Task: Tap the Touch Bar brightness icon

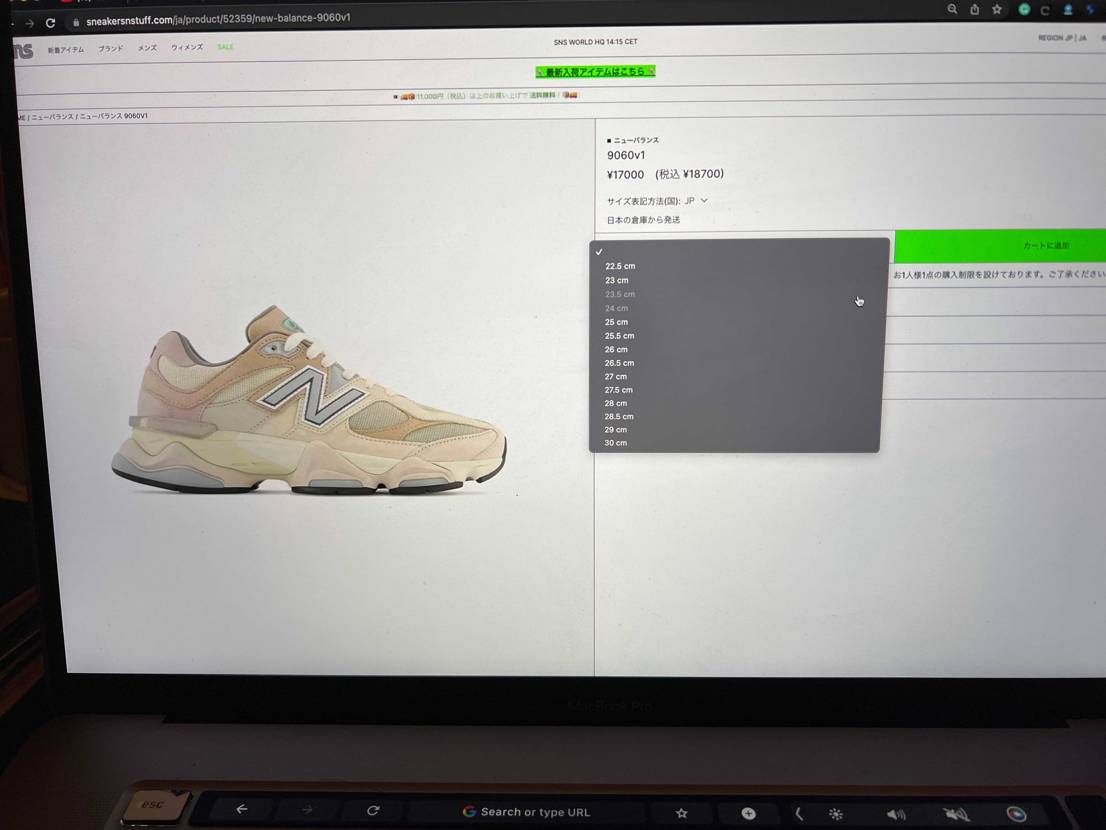Action: pyautogui.click(x=836, y=814)
